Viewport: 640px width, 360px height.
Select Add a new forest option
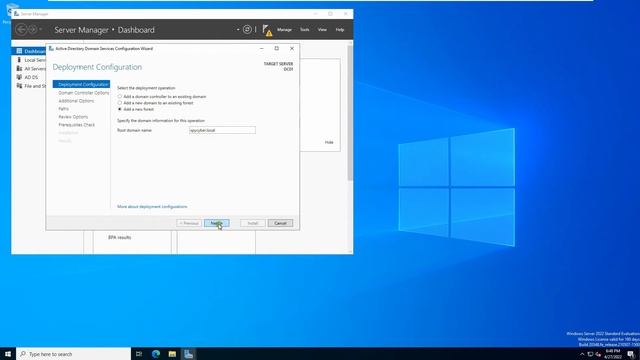click(x=120, y=109)
